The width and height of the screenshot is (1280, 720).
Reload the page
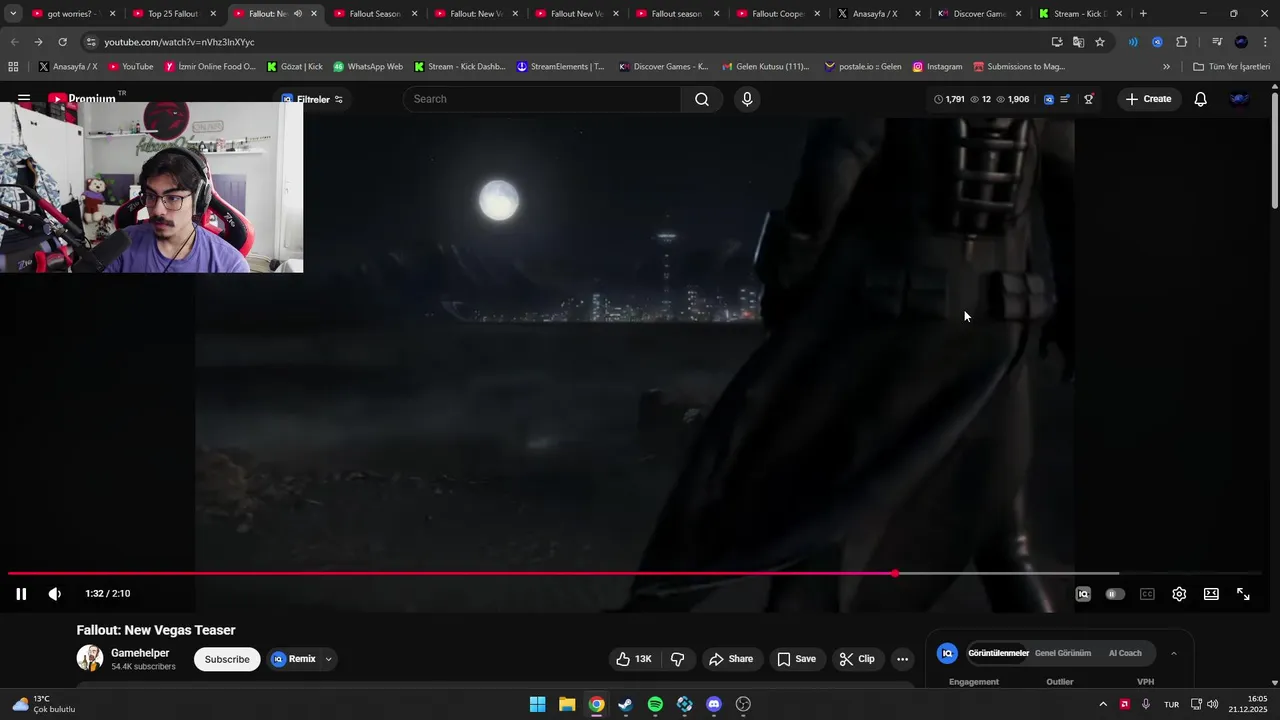62,42
